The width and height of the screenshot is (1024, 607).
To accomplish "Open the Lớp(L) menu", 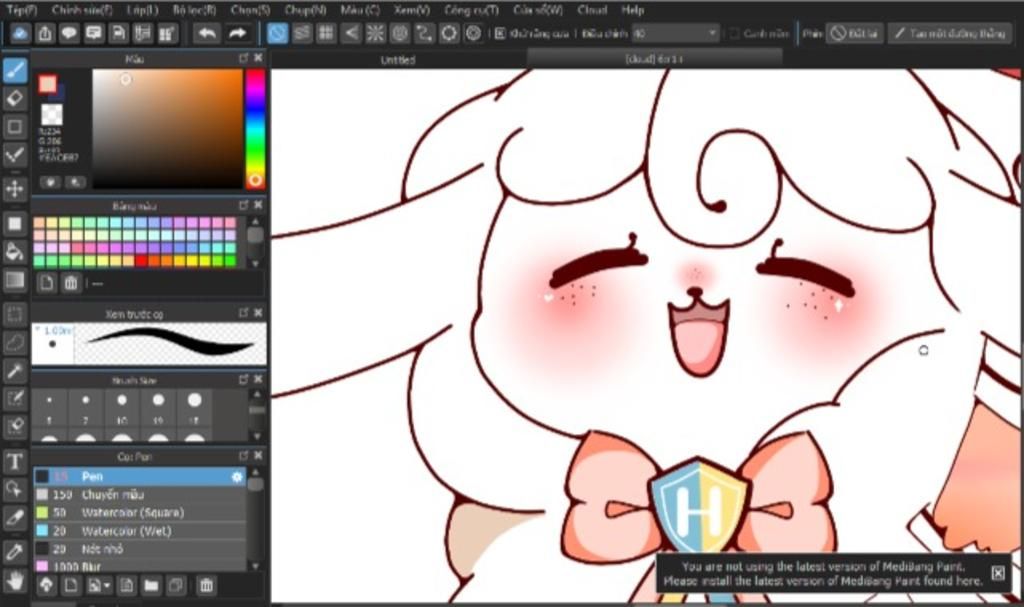I will 142,10.
